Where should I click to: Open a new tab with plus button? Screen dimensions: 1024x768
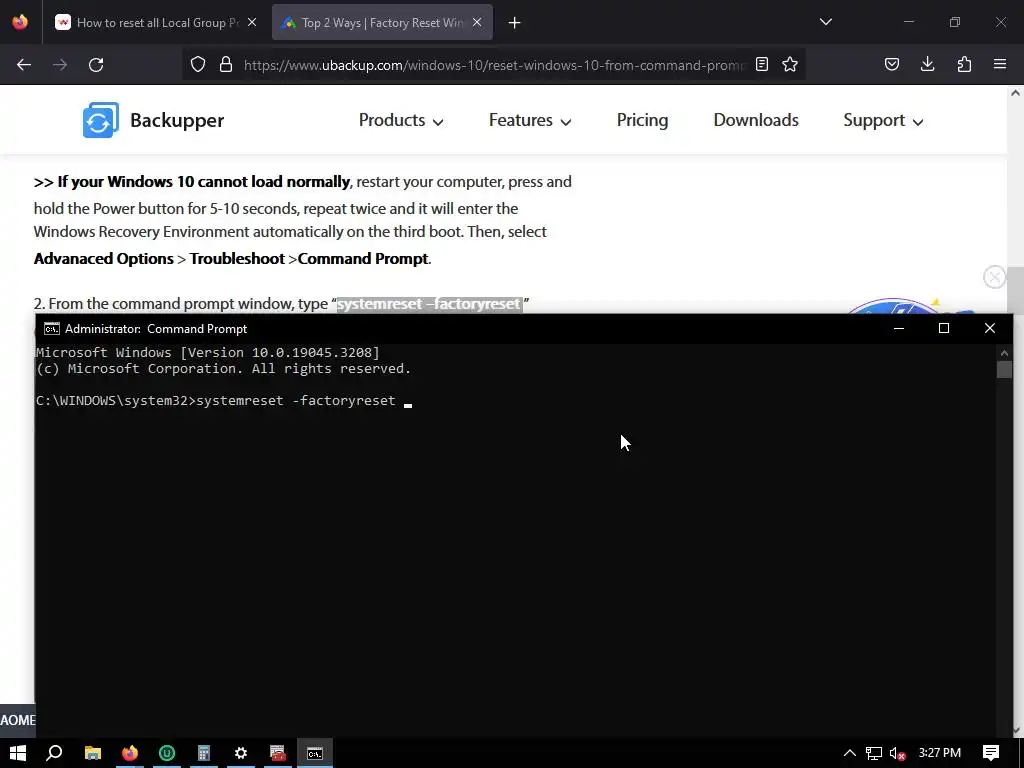tap(515, 23)
